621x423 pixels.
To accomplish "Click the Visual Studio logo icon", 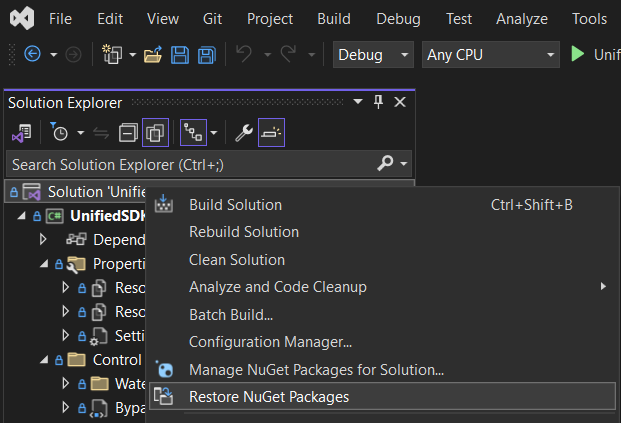I will (x=22, y=18).
